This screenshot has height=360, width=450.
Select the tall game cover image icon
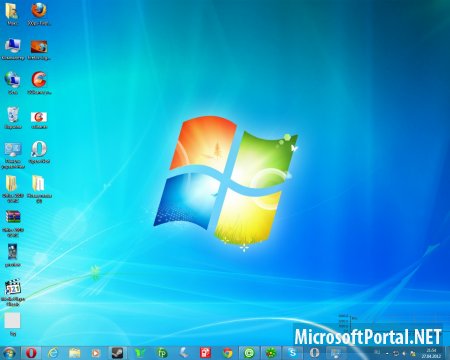point(13,255)
